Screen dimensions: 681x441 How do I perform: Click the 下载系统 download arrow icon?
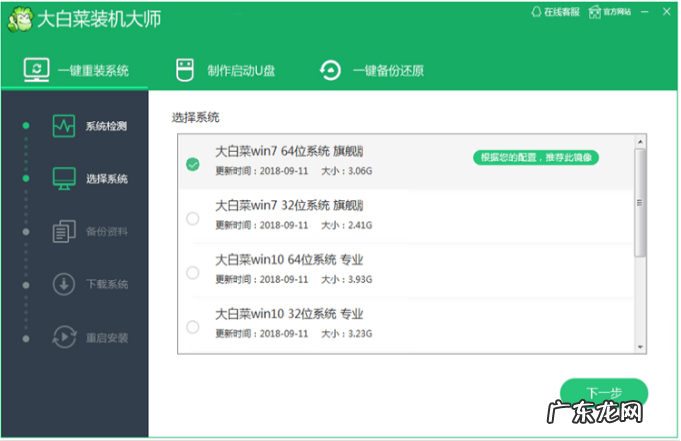64,284
